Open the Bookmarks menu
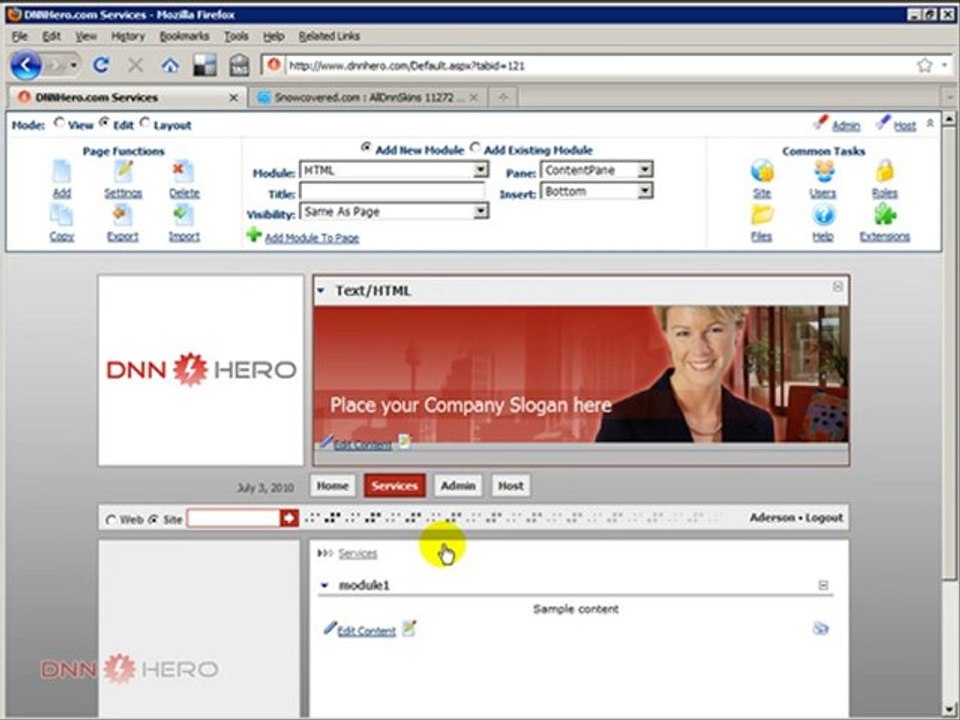This screenshot has width=960, height=720. coord(184,36)
